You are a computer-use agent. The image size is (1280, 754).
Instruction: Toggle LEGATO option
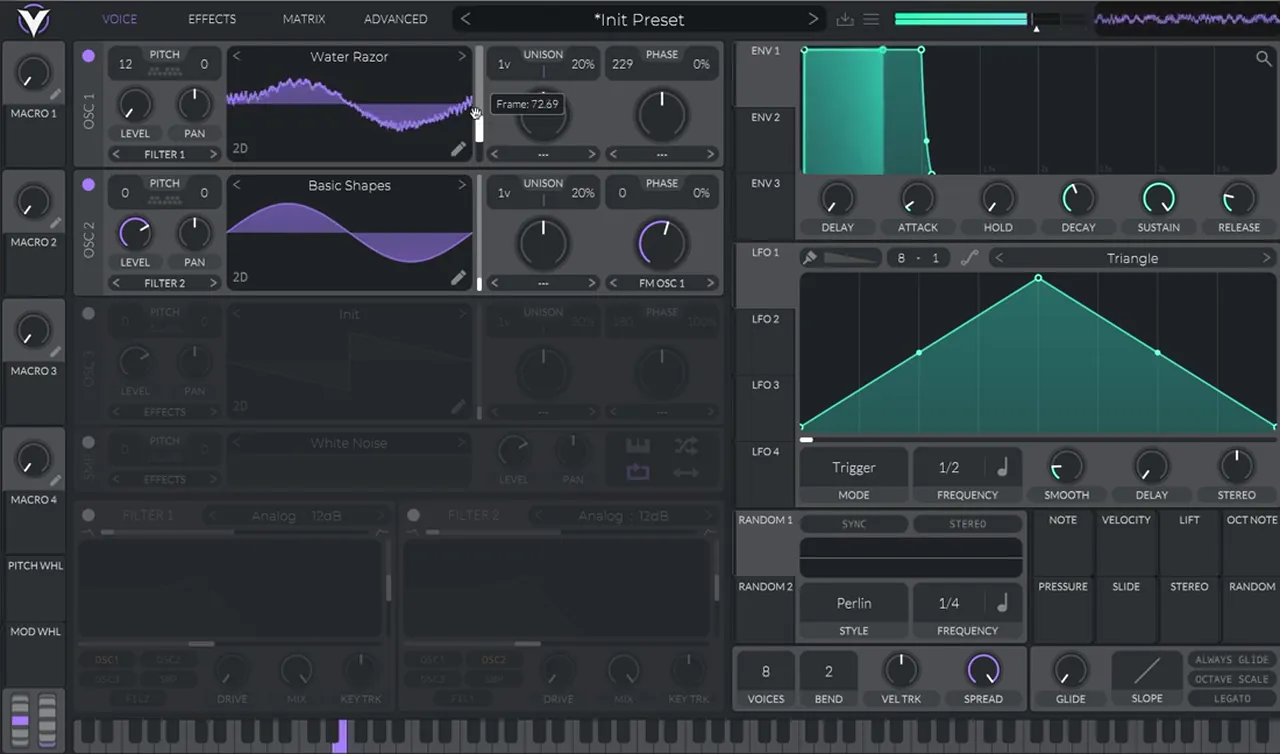1231,698
